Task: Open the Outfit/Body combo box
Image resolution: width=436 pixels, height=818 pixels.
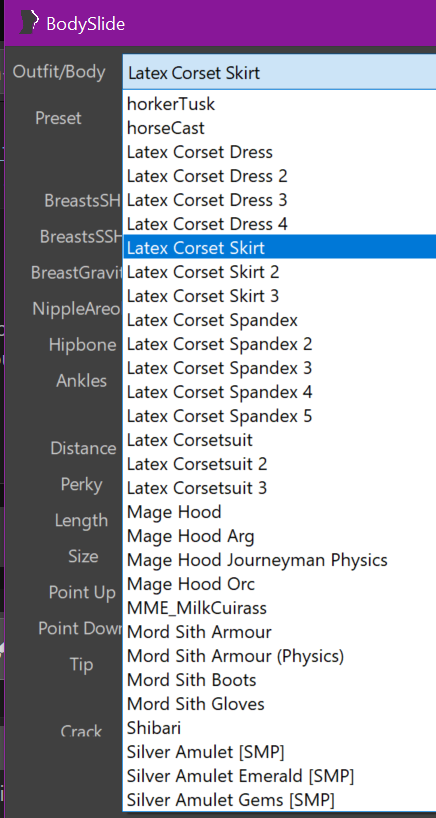Action: 280,73
